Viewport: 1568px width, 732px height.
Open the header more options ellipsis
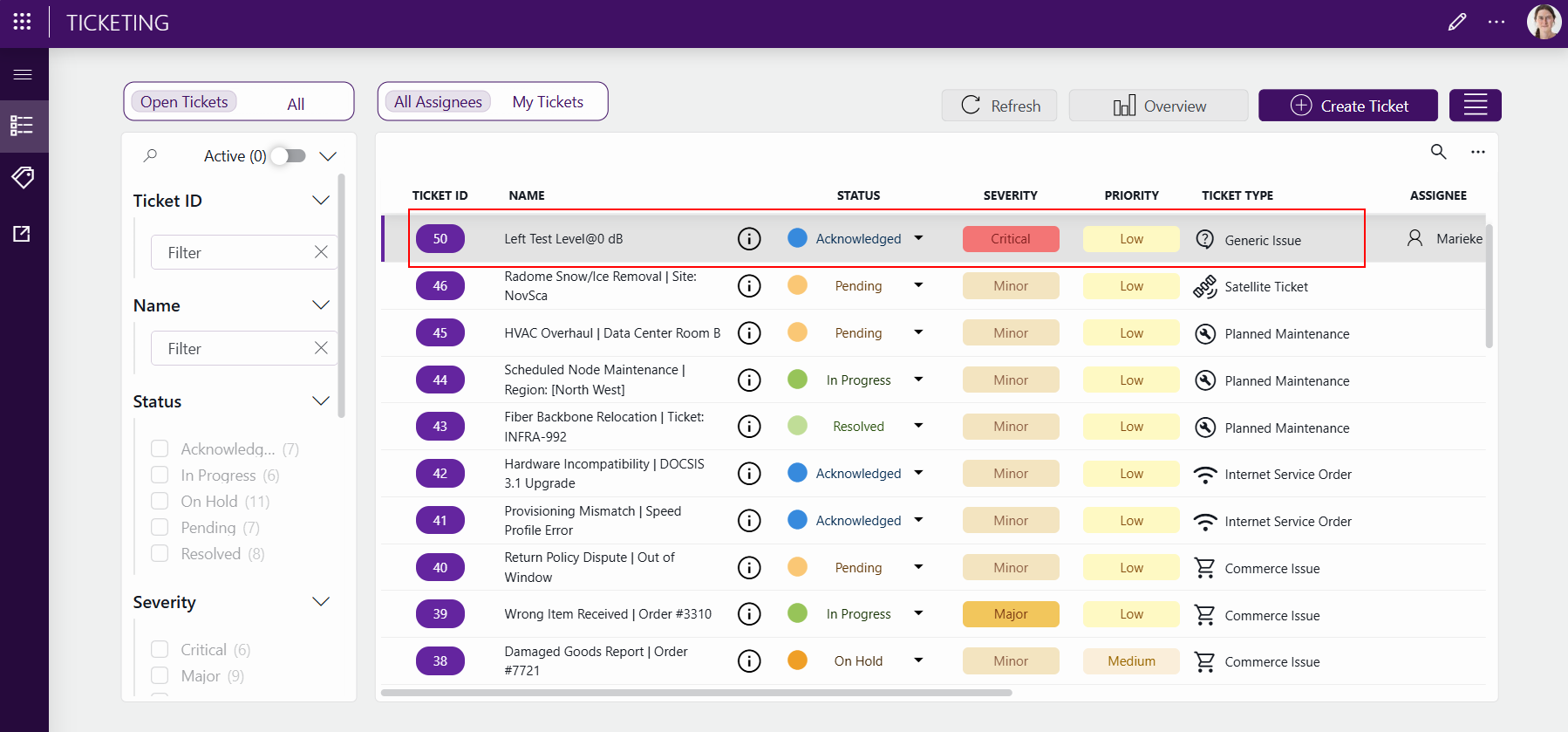point(1496,22)
